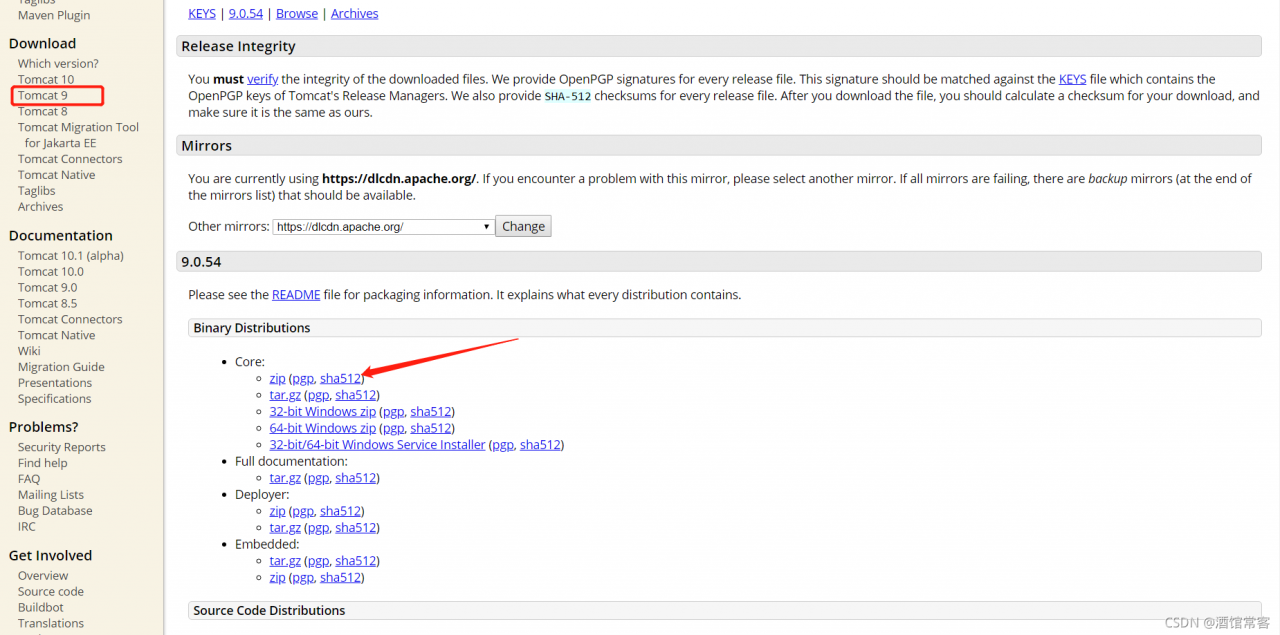1280x635 pixels.
Task: Open Tomcat 9 download page in sidebar
Action: tap(43, 95)
